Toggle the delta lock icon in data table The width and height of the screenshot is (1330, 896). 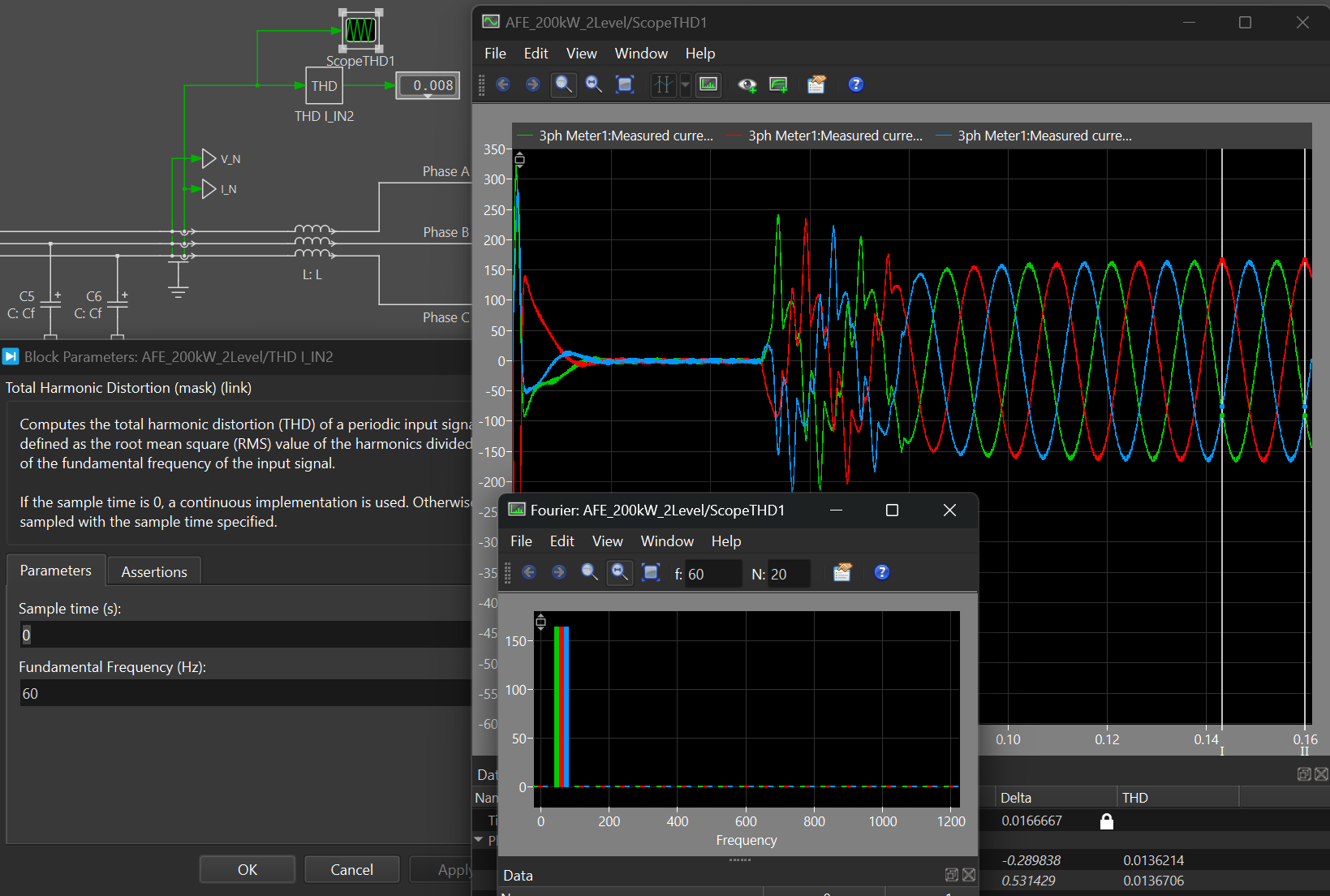(x=1106, y=821)
